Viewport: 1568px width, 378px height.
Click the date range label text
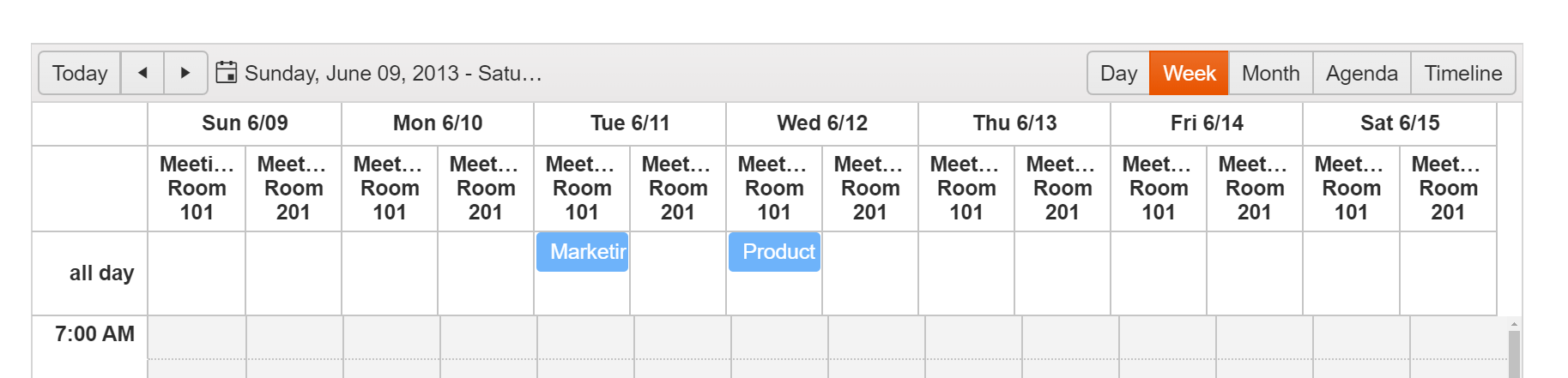click(x=393, y=73)
